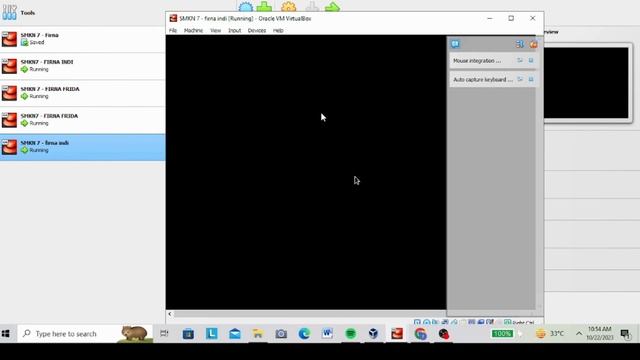Dismiss the Mouse integration notification
640x360 pixels.
[x=531, y=60]
